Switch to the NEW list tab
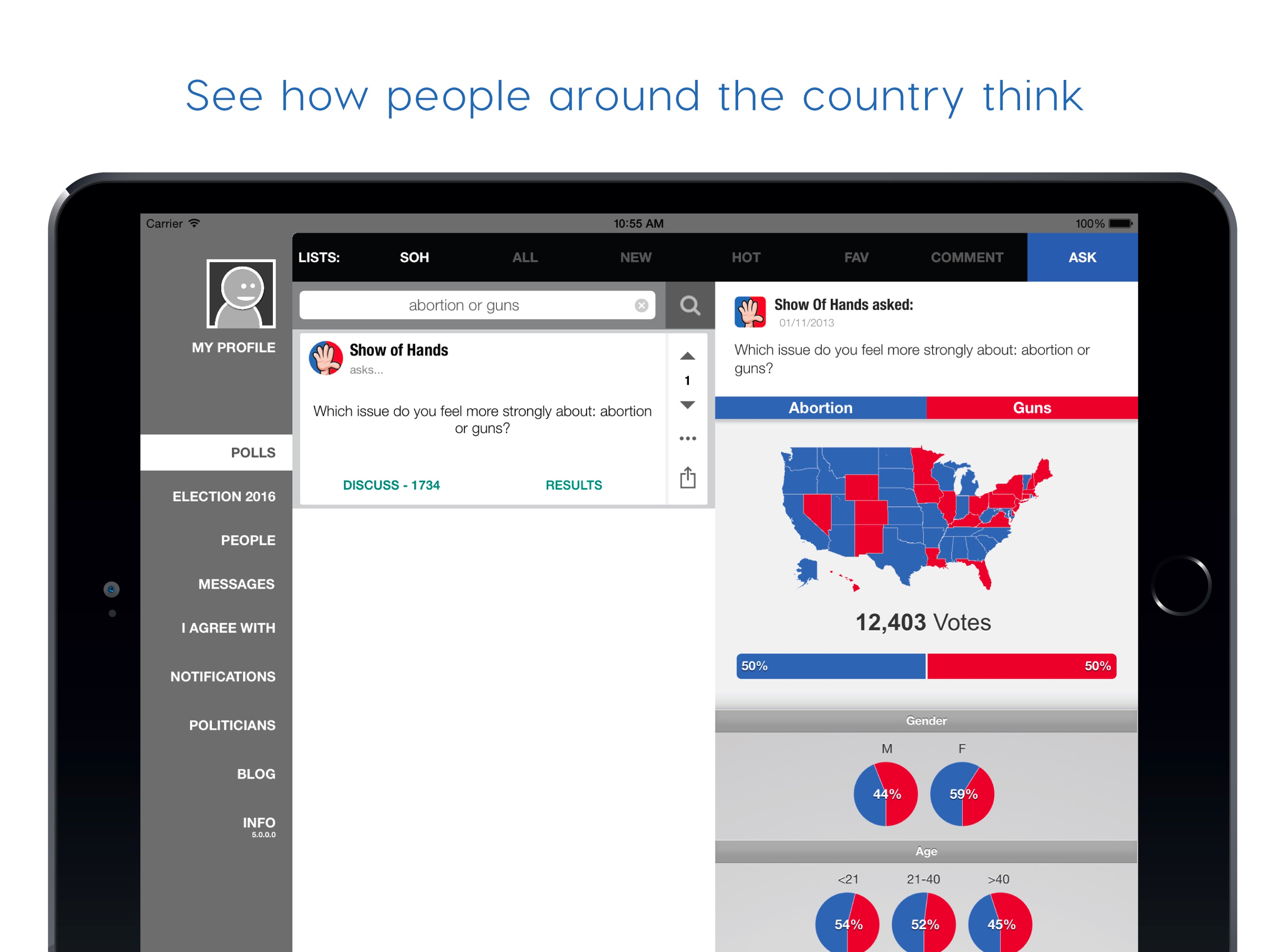 [x=635, y=257]
